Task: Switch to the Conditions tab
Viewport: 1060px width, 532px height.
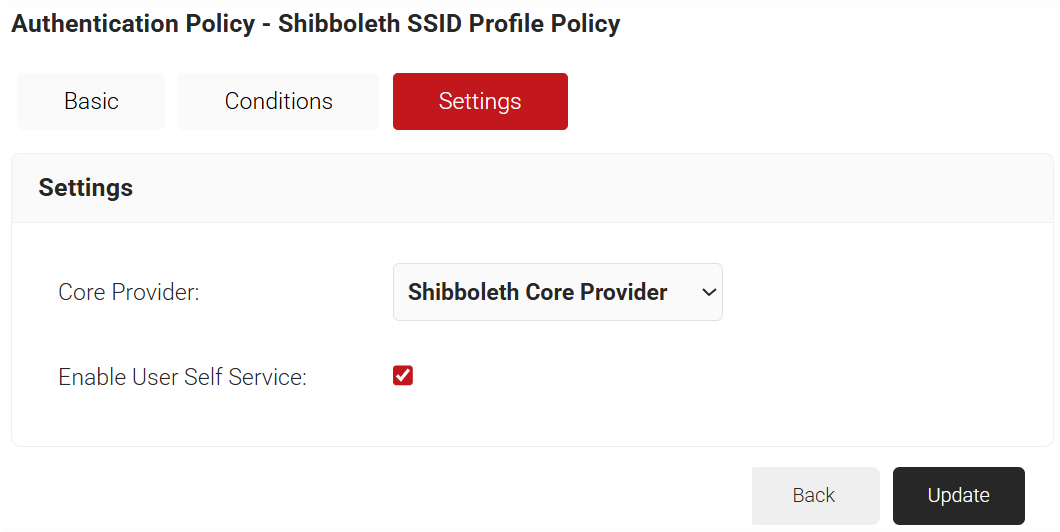Action: tap(278, 101)
